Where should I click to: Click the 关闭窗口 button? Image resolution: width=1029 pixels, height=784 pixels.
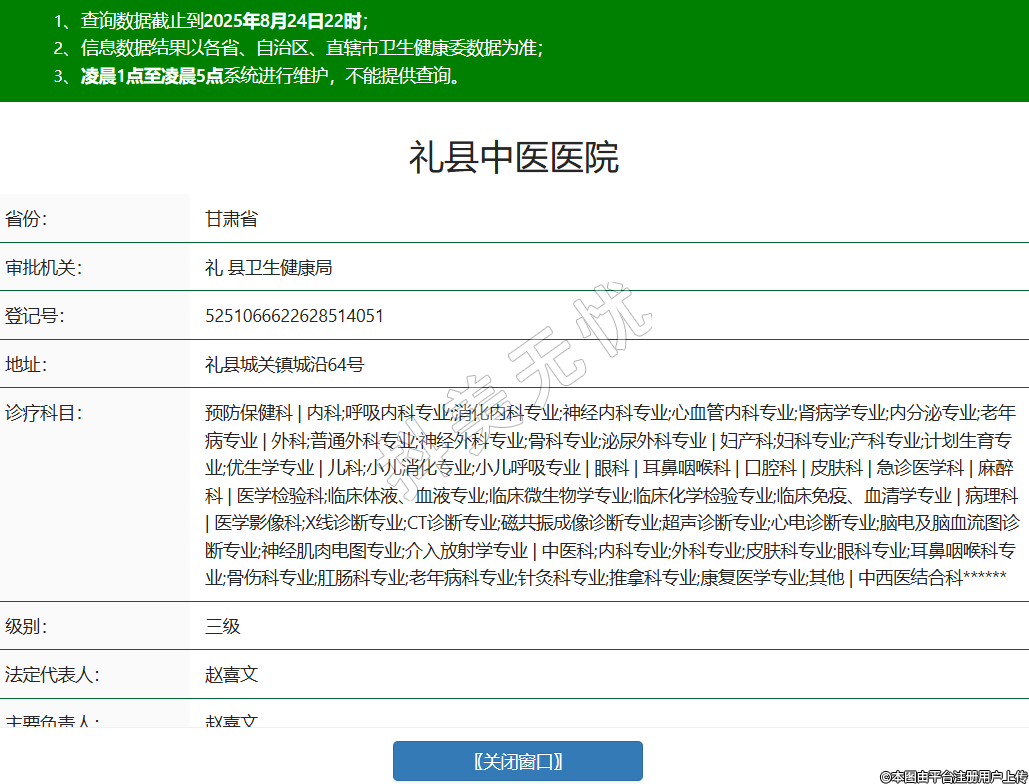coord(517,761)
